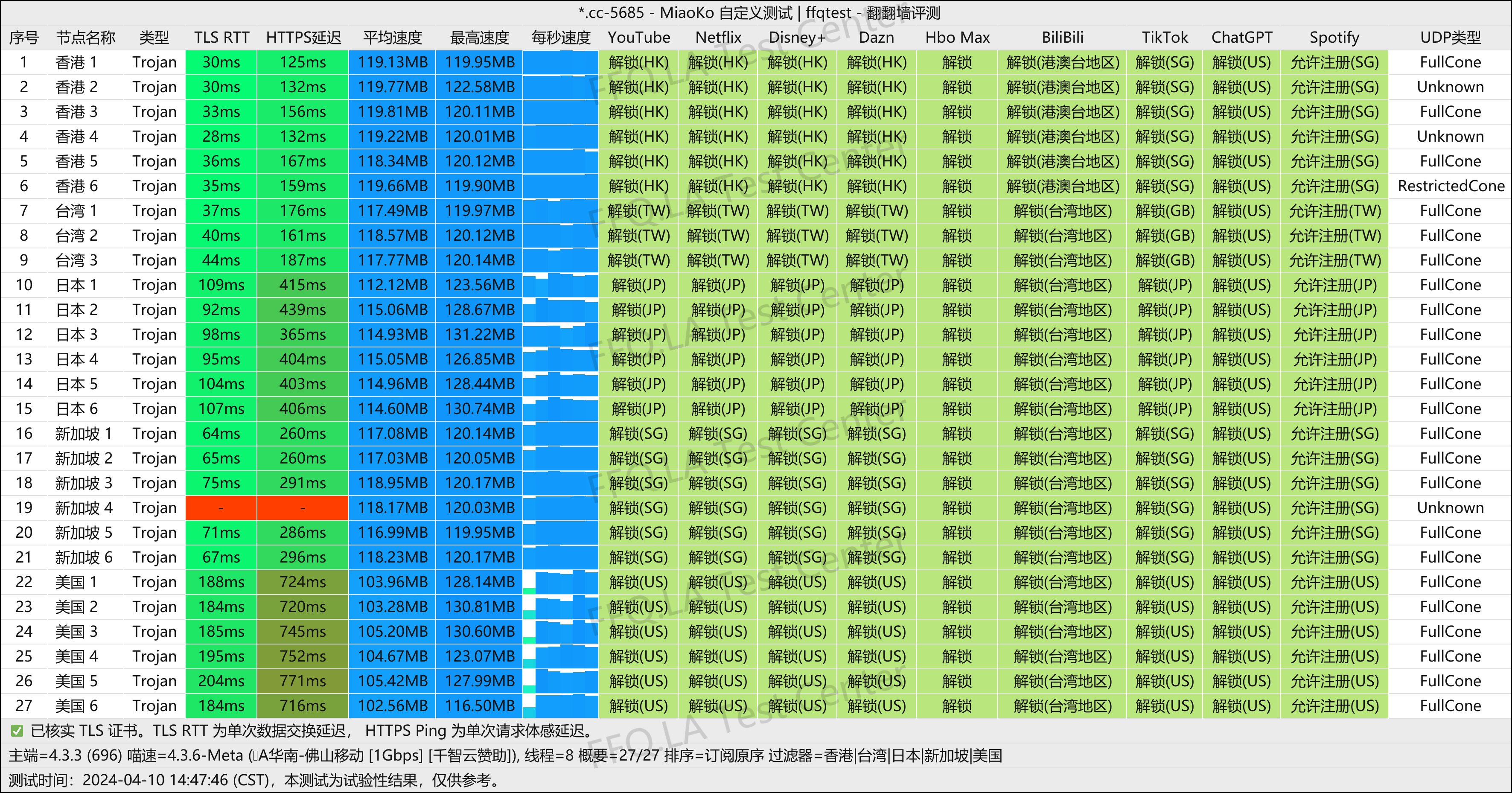Select node name 香港 1
1512x793 pixels.
click(x=76, y=62)
